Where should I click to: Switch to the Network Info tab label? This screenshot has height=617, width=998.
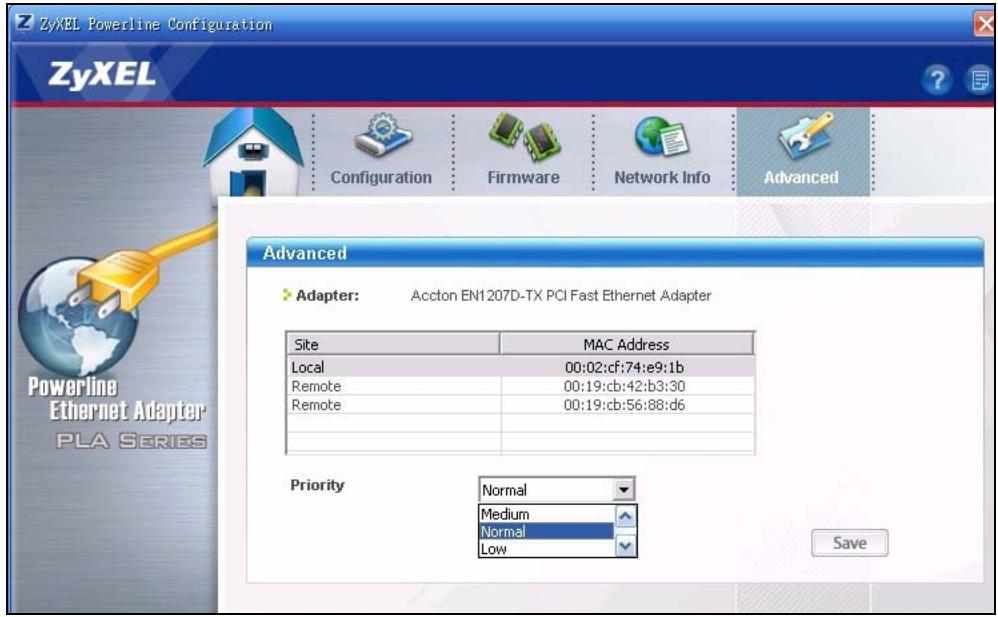click(x=662, y=178)
